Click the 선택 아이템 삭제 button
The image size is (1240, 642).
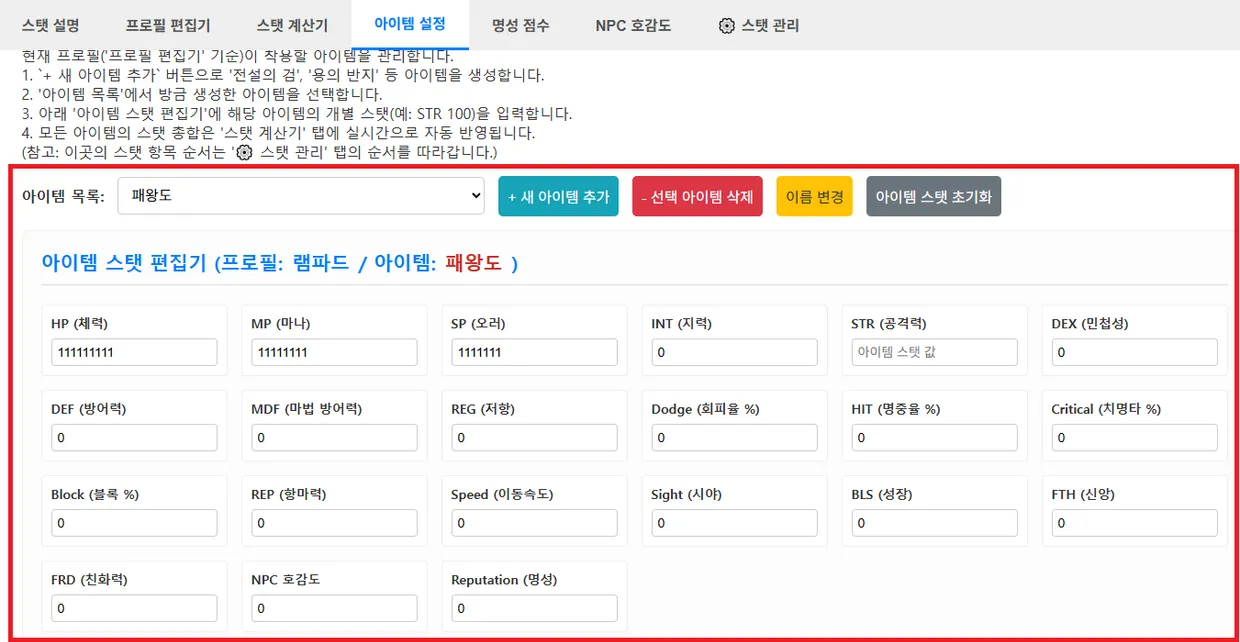698,197
